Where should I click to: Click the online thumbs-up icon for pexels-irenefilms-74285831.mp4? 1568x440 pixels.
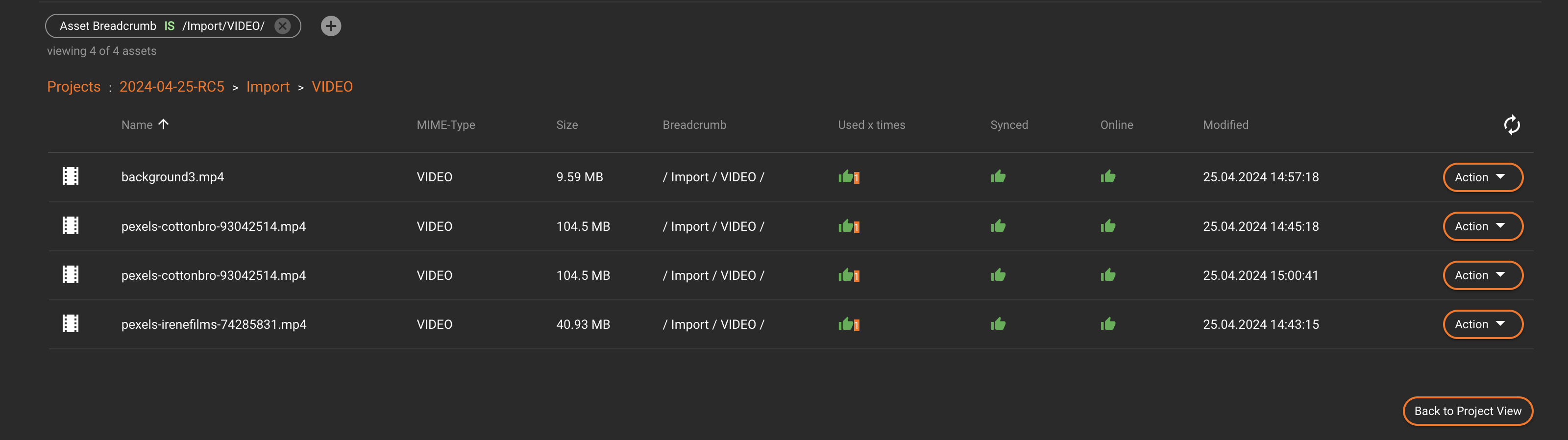[1108, 324]
